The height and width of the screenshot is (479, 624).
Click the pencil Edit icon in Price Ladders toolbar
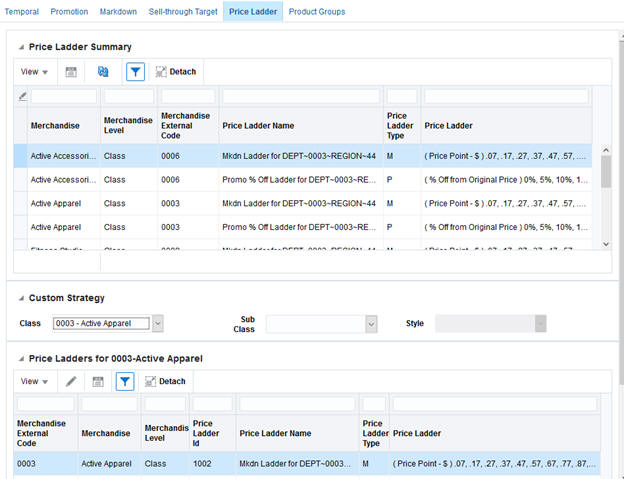[71, 382]
